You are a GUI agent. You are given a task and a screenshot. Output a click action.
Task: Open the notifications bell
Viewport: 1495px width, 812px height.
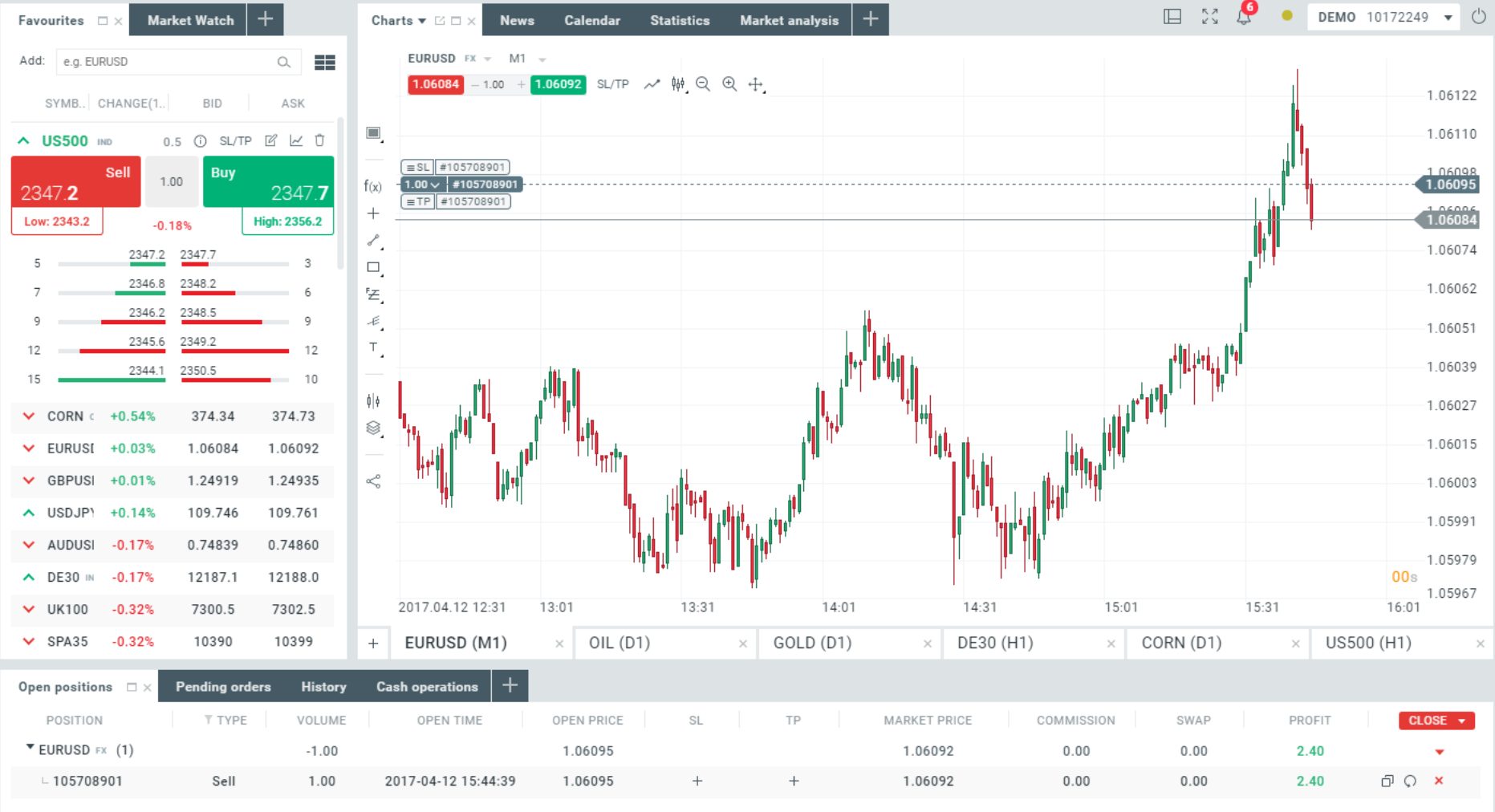(1244, 17)
